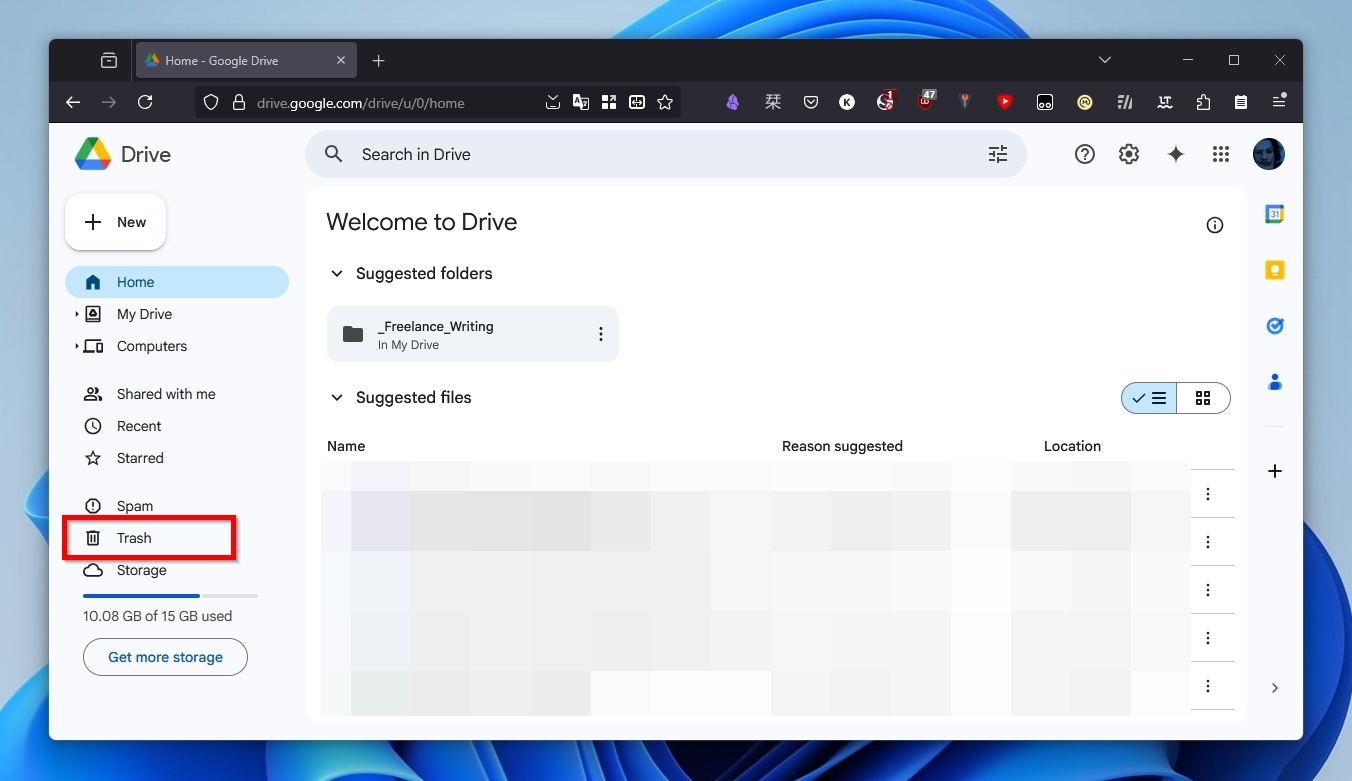Click Get add-ons plus icon
1352x781 pixels.
[x=1275, y=471]
